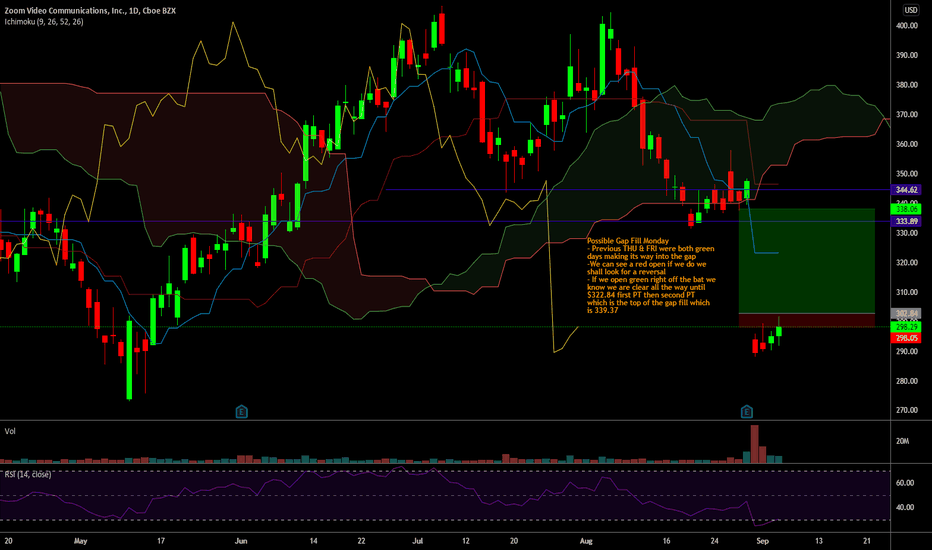
Task: Click the May date on time axis
Action: point(80,541)
